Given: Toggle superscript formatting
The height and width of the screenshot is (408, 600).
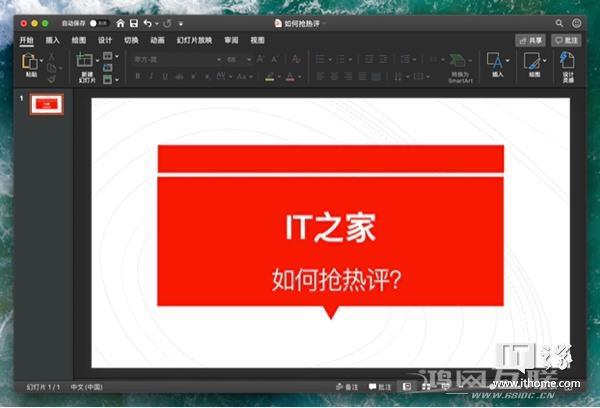Looking at the screenshot, I should 194,77.
